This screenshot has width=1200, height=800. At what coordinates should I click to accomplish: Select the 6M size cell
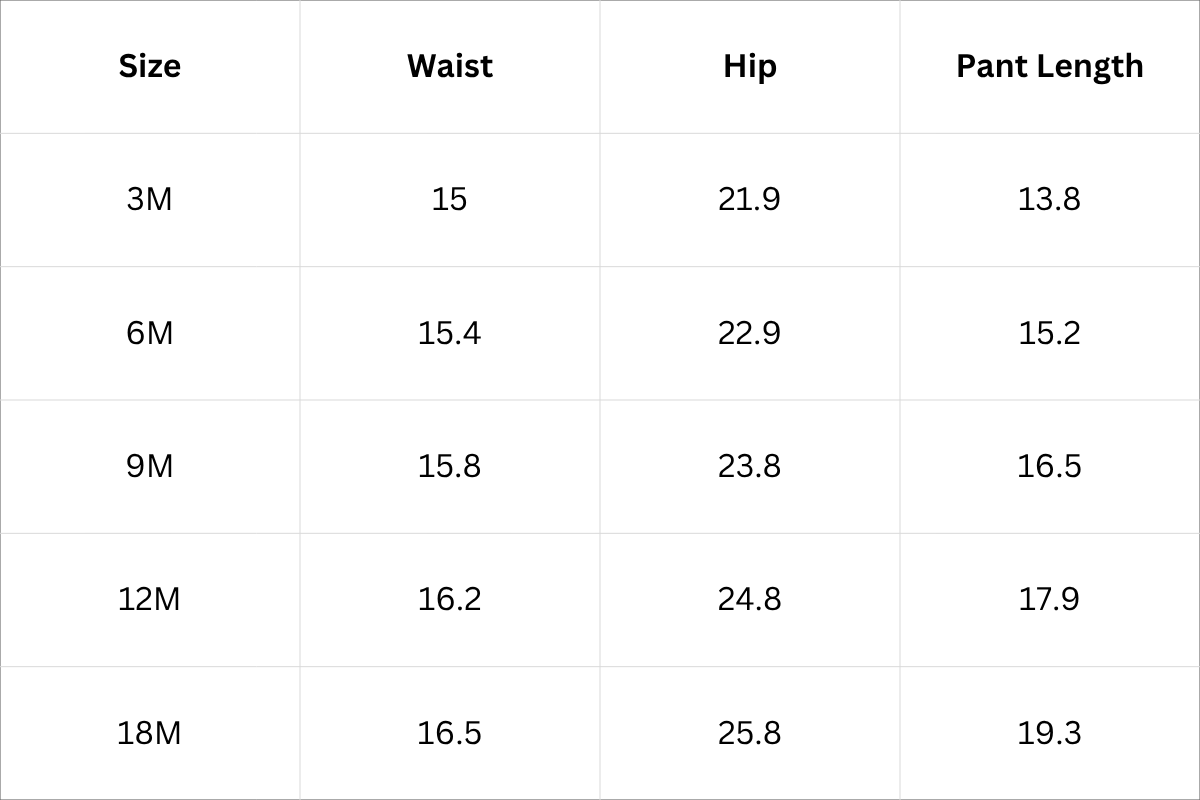tap(150, 333)
